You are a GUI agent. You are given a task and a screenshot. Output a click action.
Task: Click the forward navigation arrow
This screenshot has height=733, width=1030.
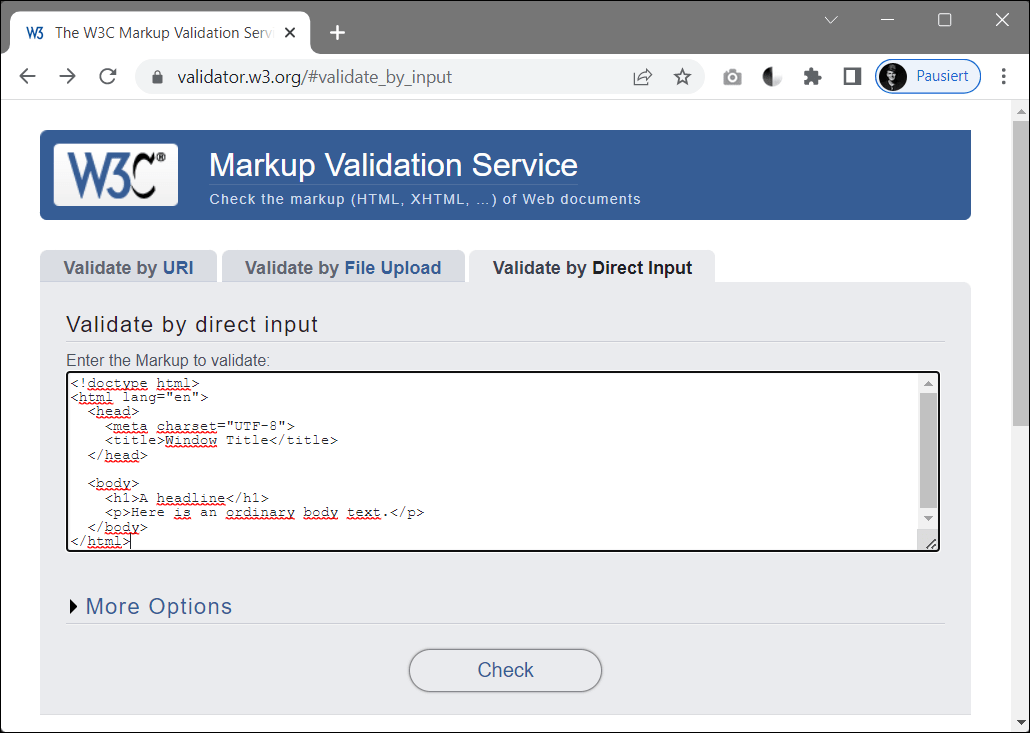pos(67,76)
